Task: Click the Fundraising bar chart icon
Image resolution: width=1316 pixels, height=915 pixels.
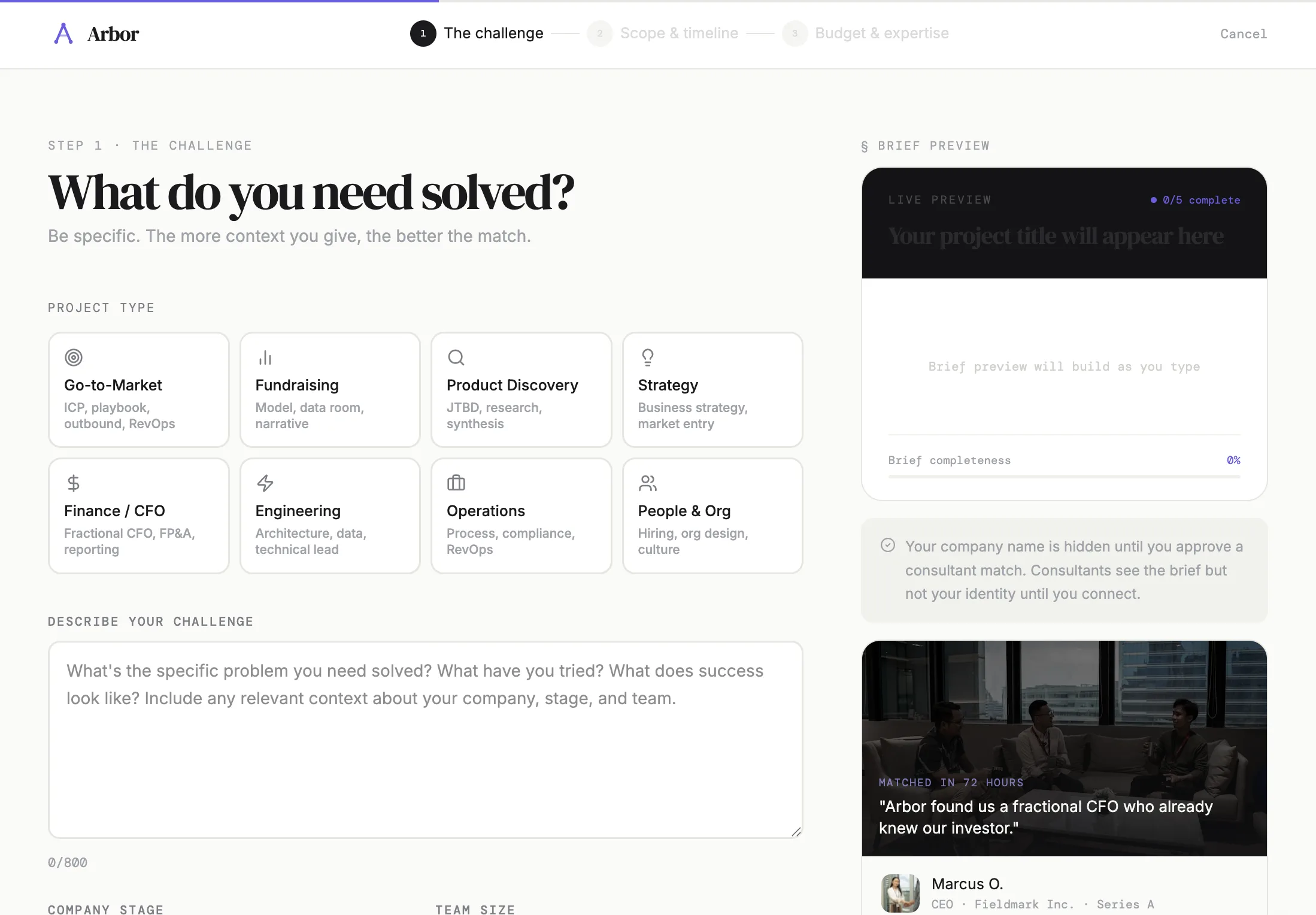Action: [265, 357]
